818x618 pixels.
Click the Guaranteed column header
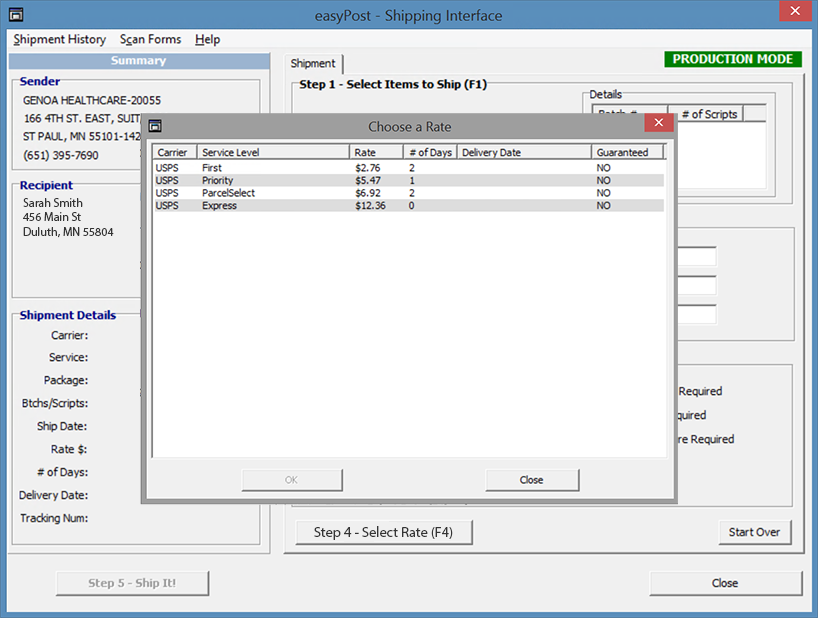click(629, 153)
